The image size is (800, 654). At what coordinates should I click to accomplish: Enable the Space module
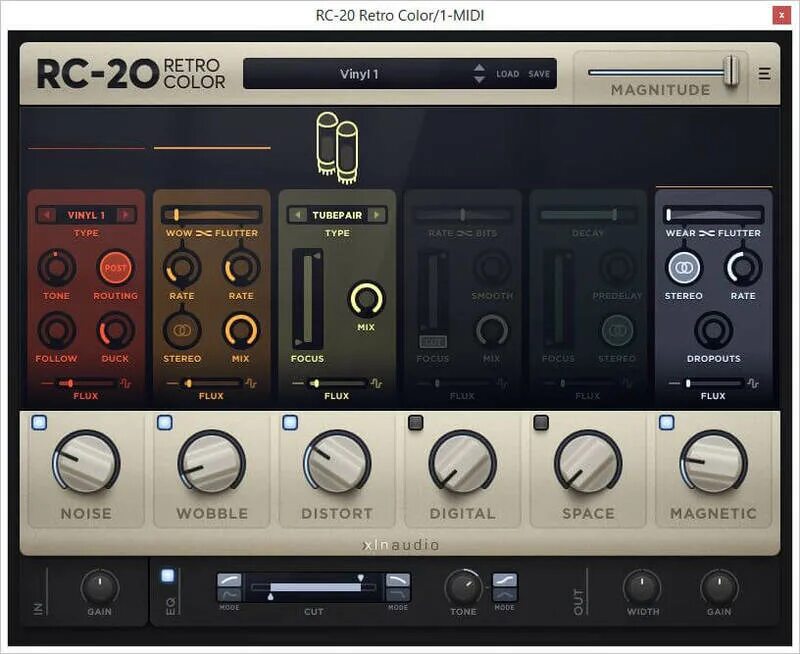[x=541, y=422]
